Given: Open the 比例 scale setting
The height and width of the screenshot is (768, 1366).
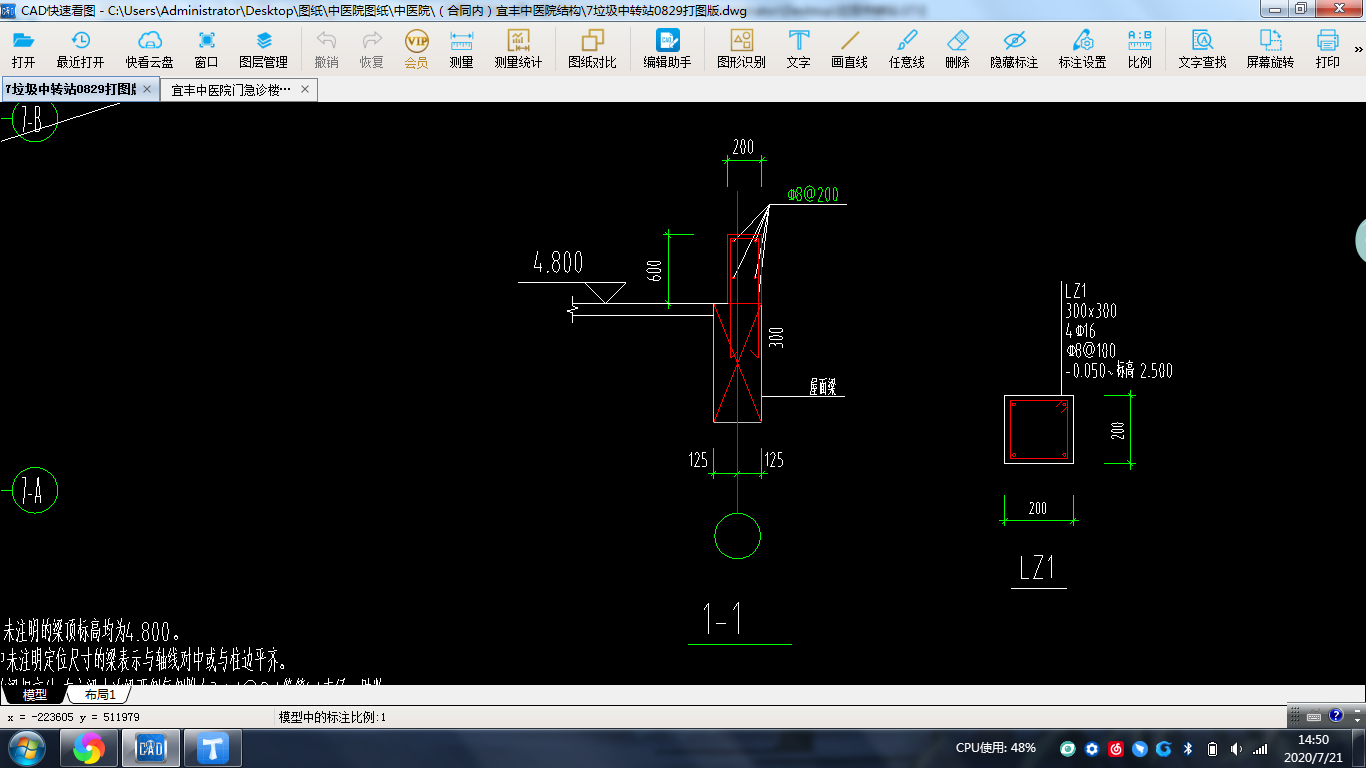Looking at the screenshot, I should pos(1140,49).
